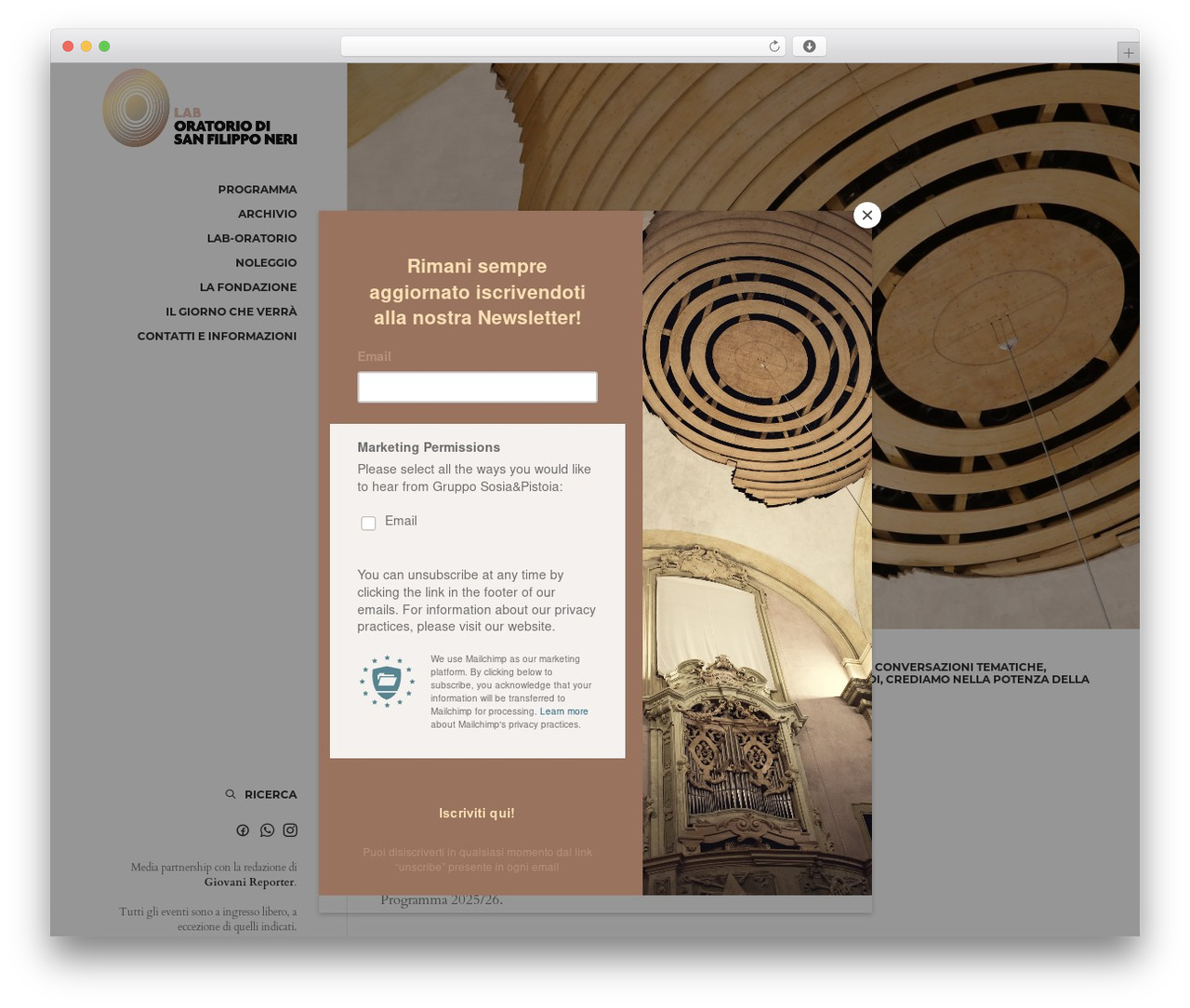Click the Mailchimp GDPR shield badge
Screen dimensions: 1190x1008
[x=387, y=681]
